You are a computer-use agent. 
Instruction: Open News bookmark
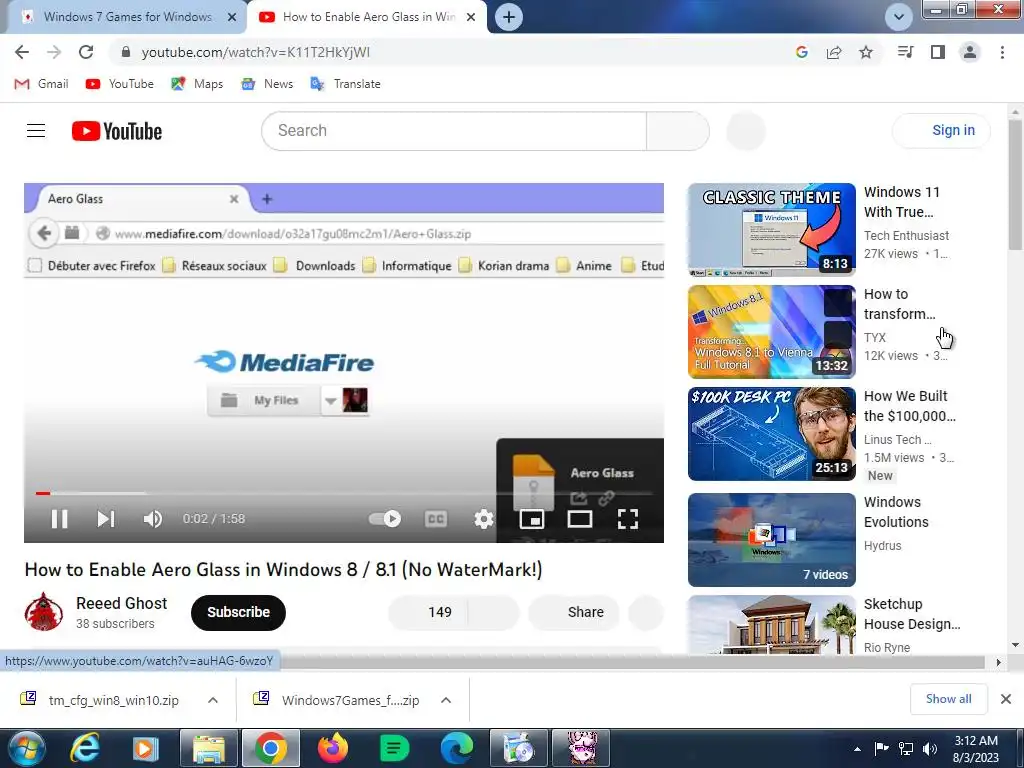[x=267, y=84]
